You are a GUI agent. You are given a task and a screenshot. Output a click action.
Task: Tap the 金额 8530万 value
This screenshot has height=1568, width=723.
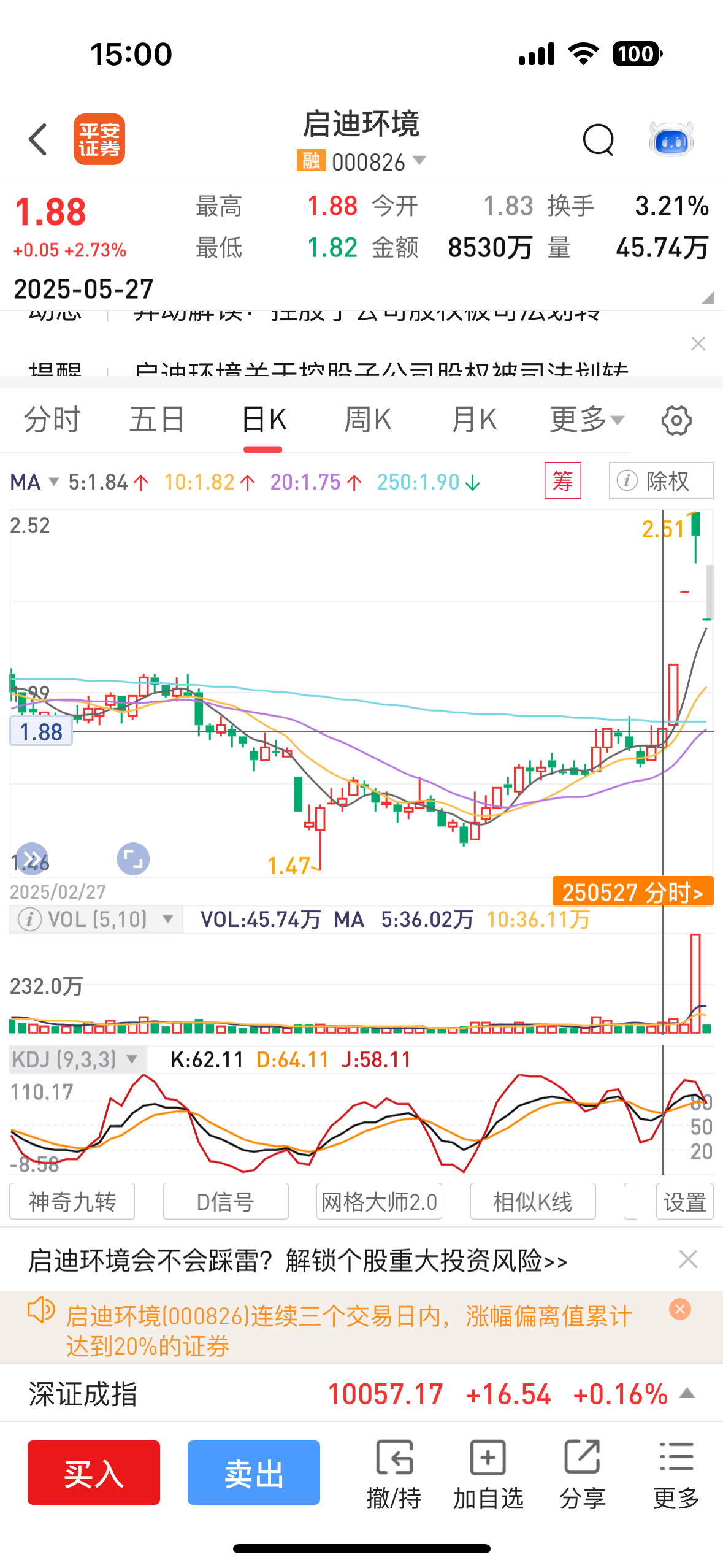click(x=490, y=248)
